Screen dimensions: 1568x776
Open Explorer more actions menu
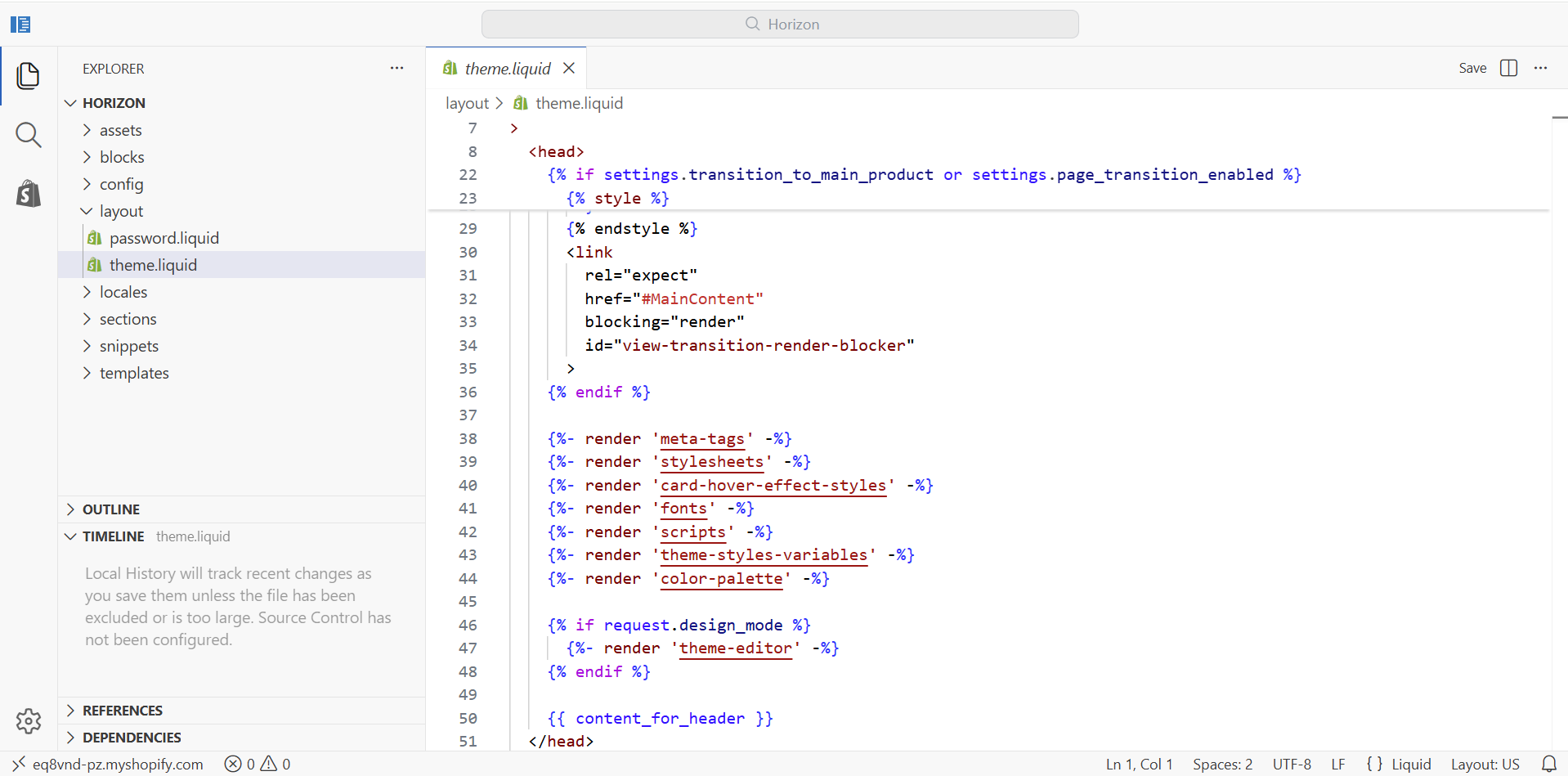point(396,69)
